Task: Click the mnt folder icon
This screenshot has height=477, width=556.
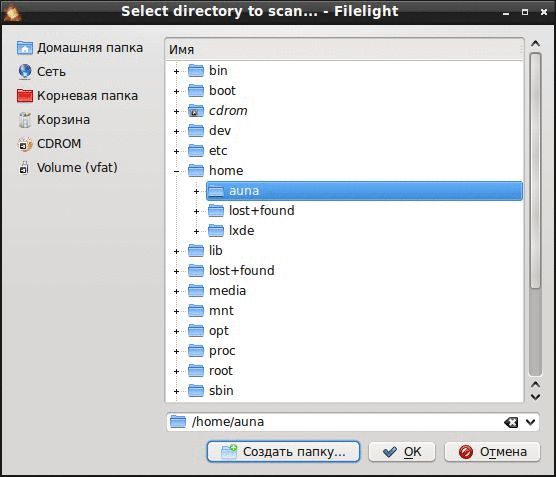Action: pos(196,311)
